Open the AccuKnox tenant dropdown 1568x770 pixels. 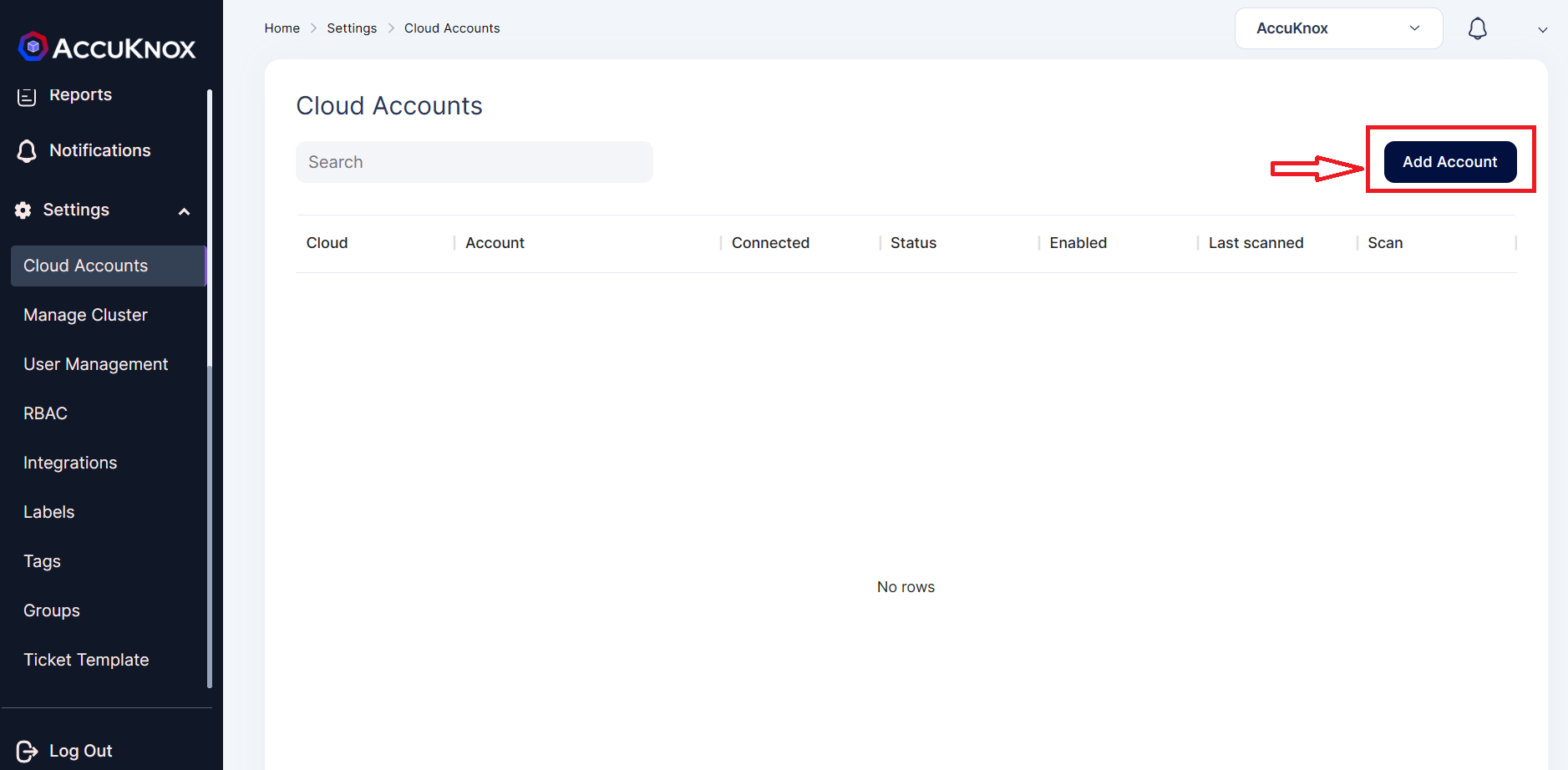click(x=1338, y=28)
